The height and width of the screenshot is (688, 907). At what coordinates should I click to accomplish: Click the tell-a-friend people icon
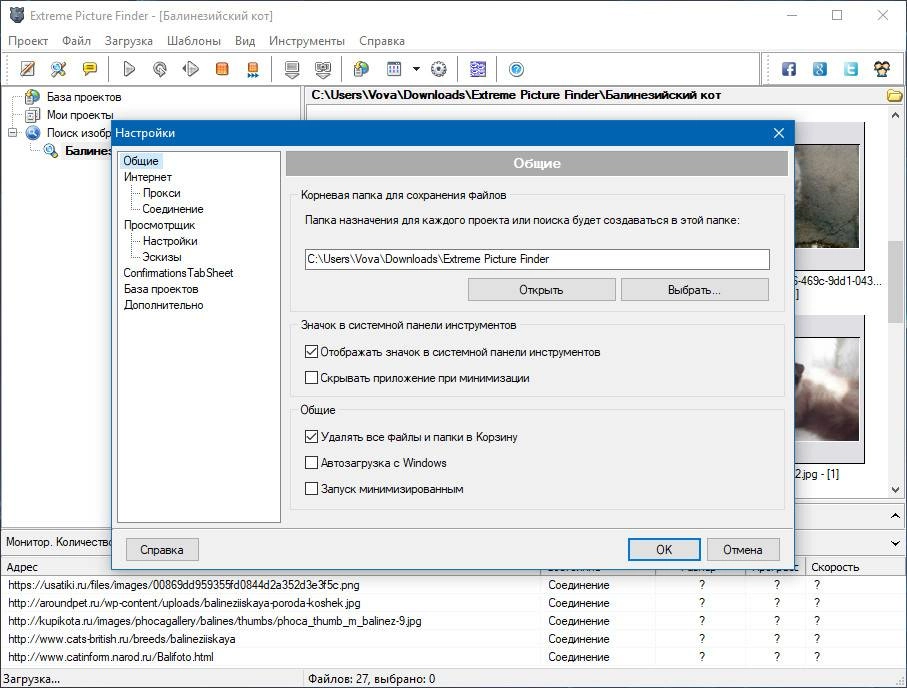(882, 69)
